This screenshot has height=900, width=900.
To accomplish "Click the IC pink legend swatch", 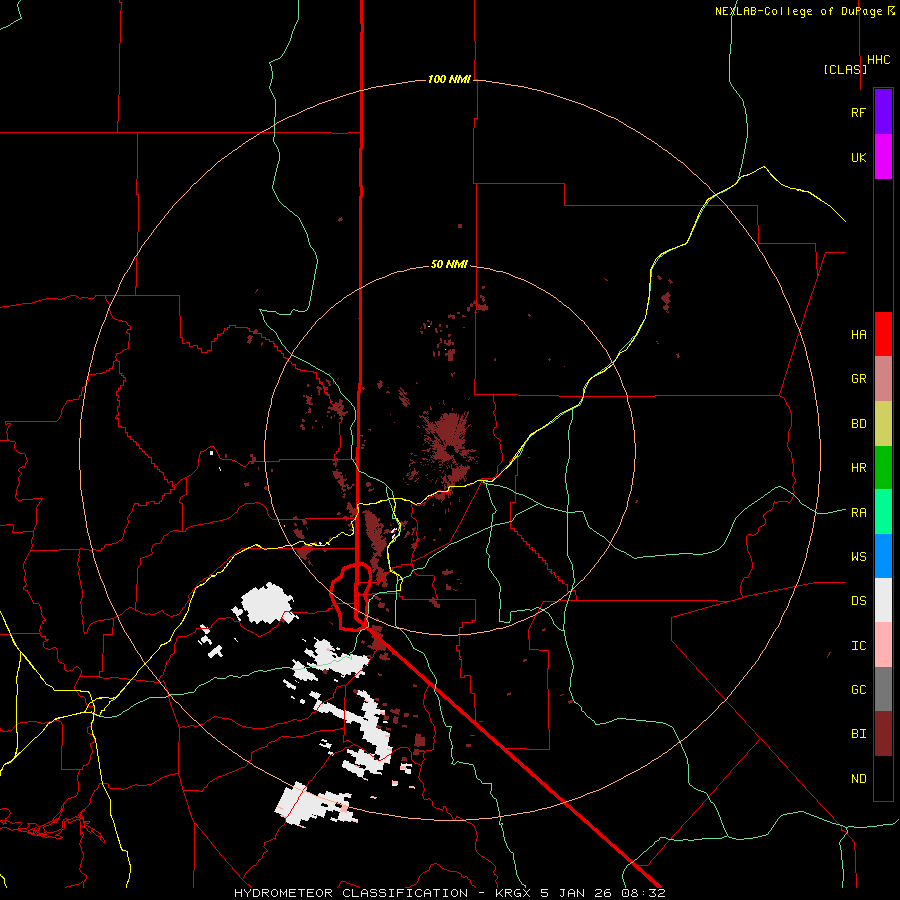I will (883, 645).
